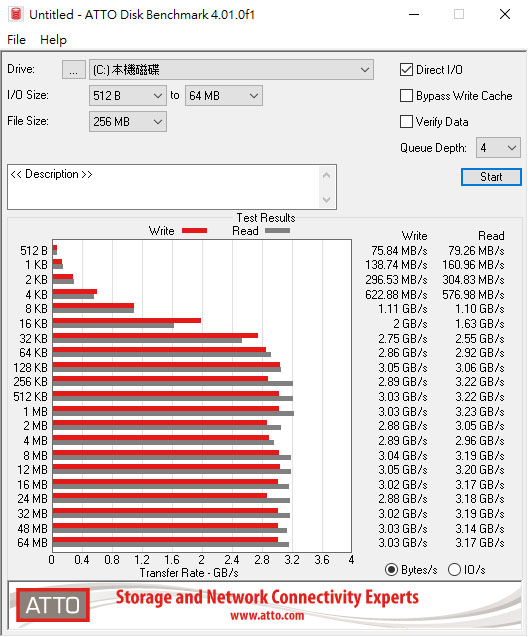Click the description scroll up arrow

tap(326, 176)
